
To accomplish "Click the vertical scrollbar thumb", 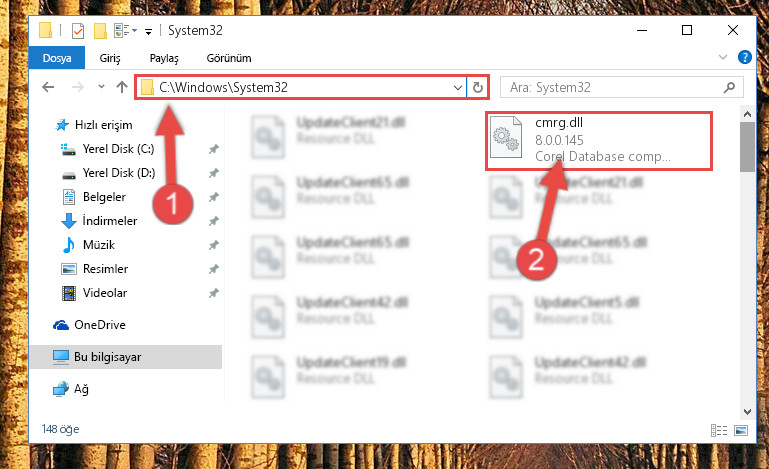I will point(747,146).
